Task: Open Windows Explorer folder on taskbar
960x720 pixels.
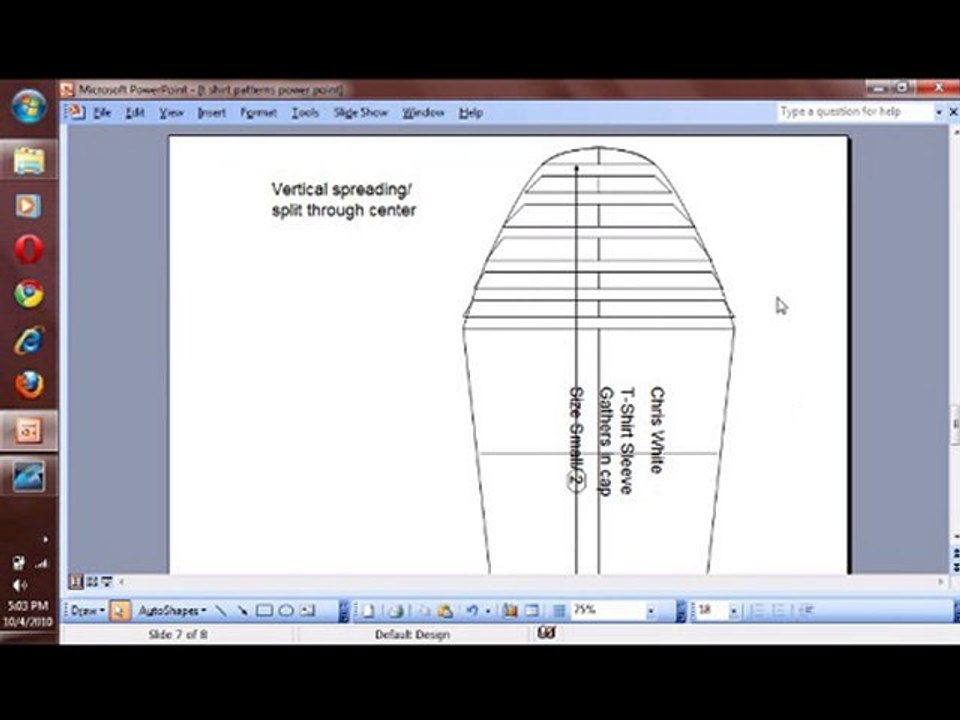Action: click(x=29, y=160)
